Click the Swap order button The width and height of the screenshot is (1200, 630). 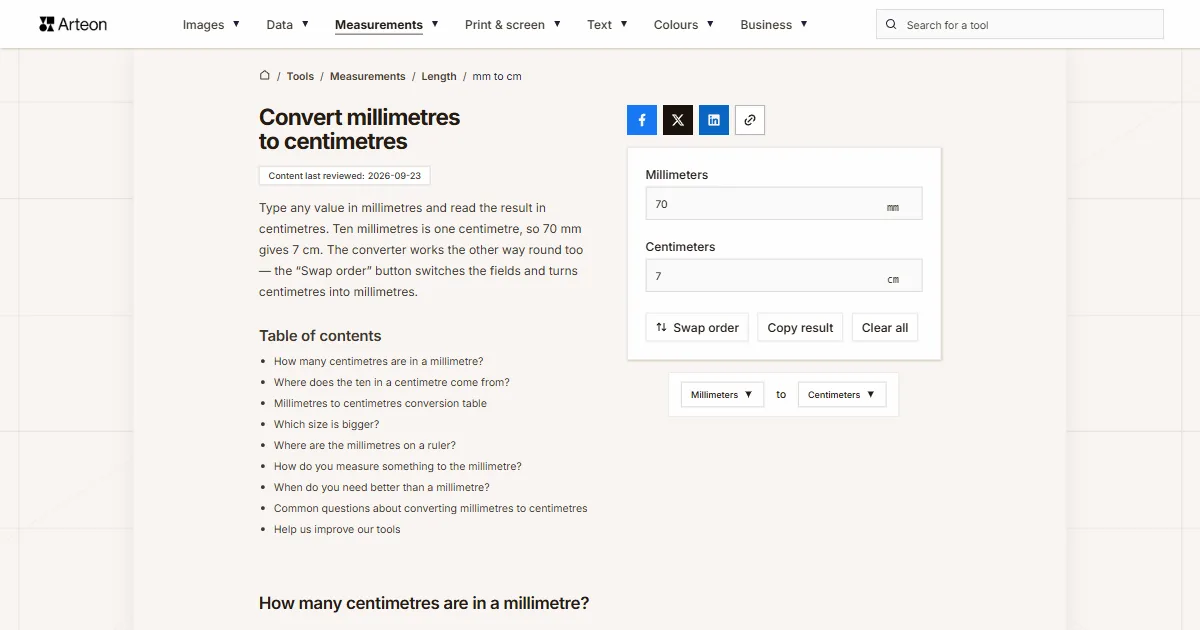coord(697,328)
